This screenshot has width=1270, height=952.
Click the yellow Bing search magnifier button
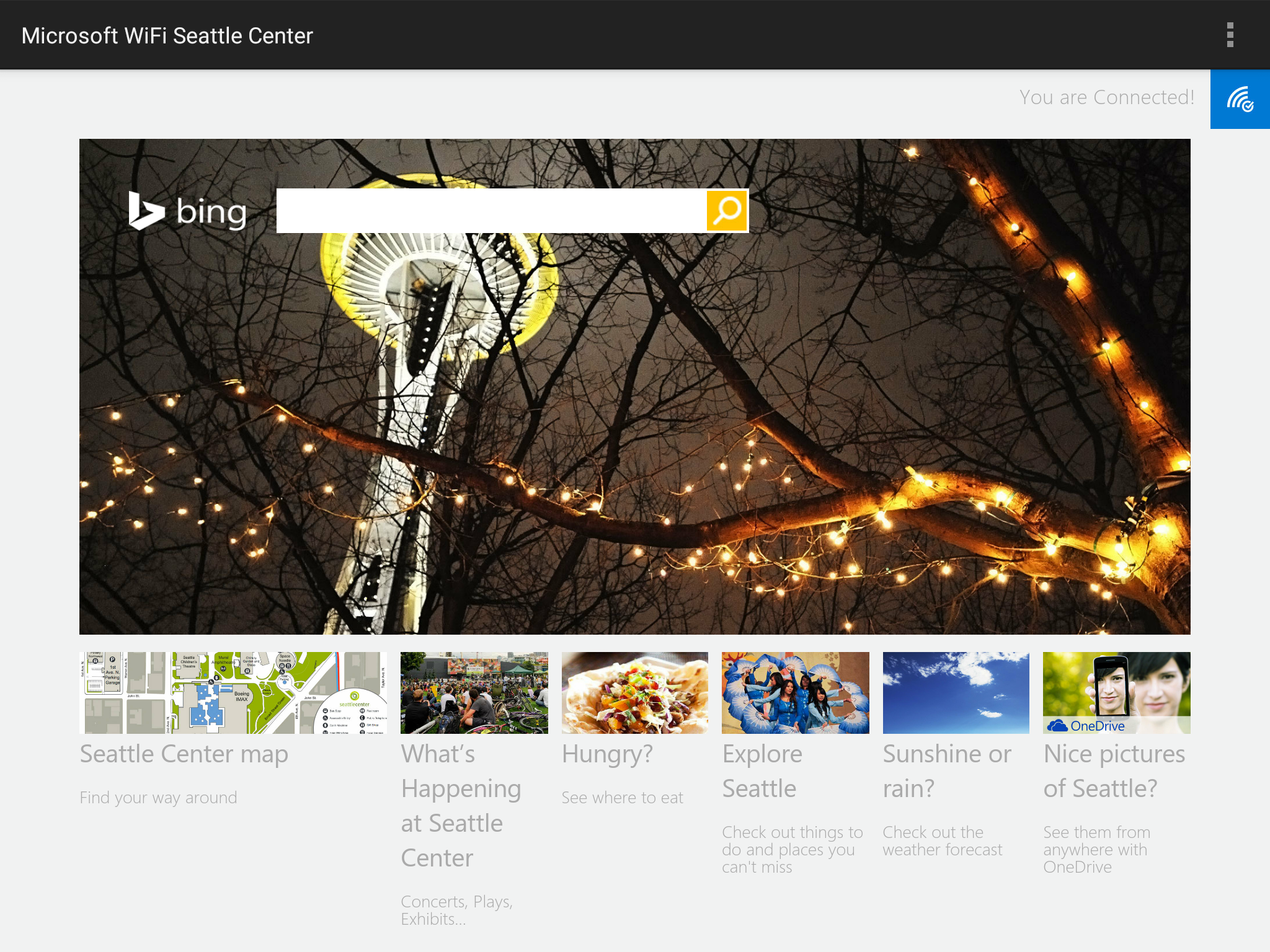(727, 211)
